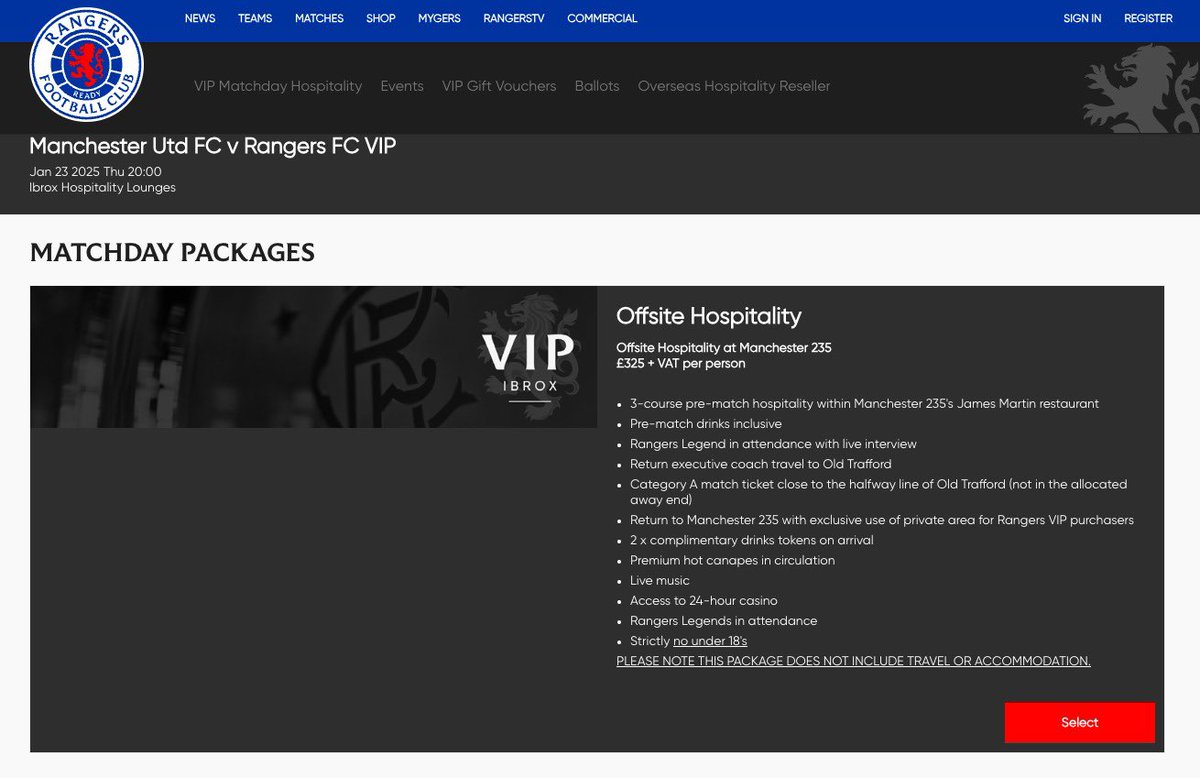This screenshot has width=1200, height=778.
Task: Click the '3-course pre-match hospitality' bullet
Action: (864, 404)
